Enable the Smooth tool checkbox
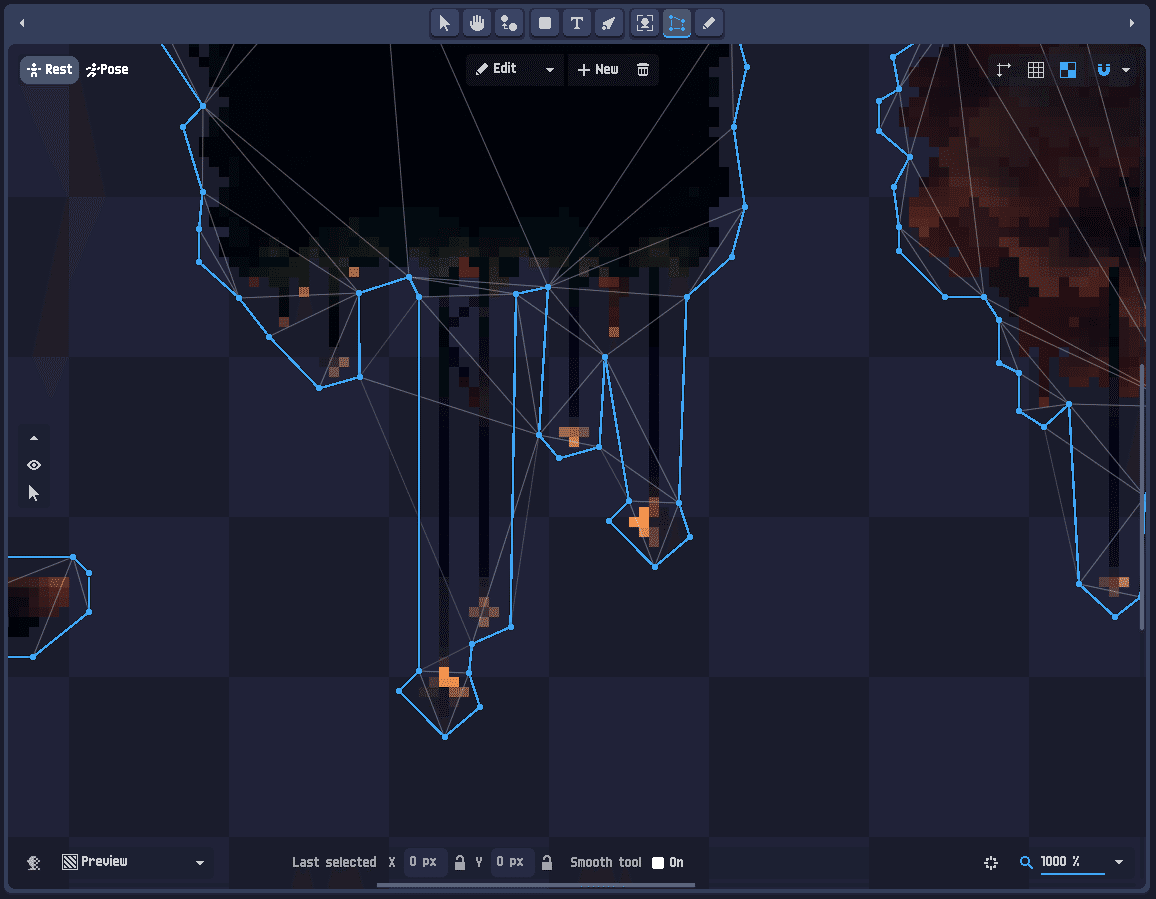The image size is (1156, 899). pyautogui.click(x=658, y=863)
